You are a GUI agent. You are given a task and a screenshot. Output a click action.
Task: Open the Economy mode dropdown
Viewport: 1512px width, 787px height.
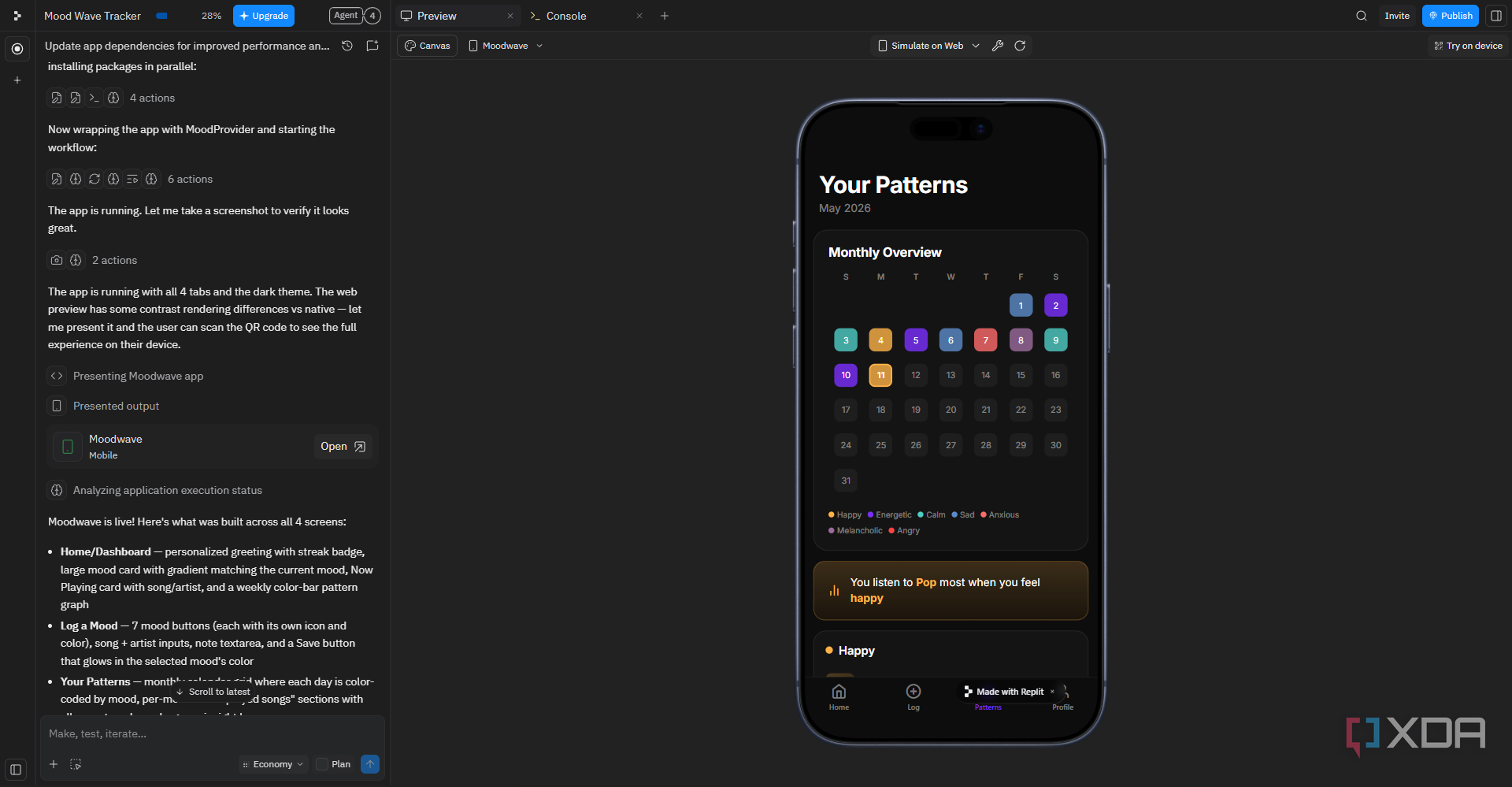coord(273,764)
